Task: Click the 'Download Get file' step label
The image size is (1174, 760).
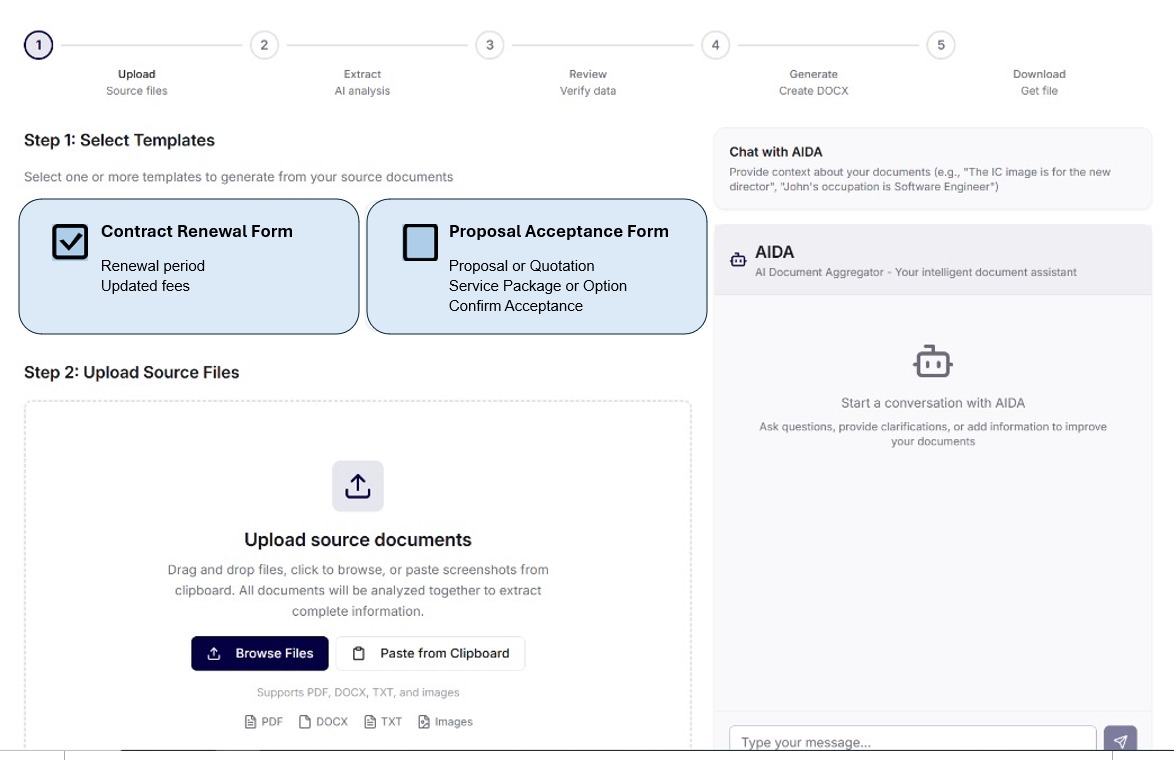Action: [1039, 82]
